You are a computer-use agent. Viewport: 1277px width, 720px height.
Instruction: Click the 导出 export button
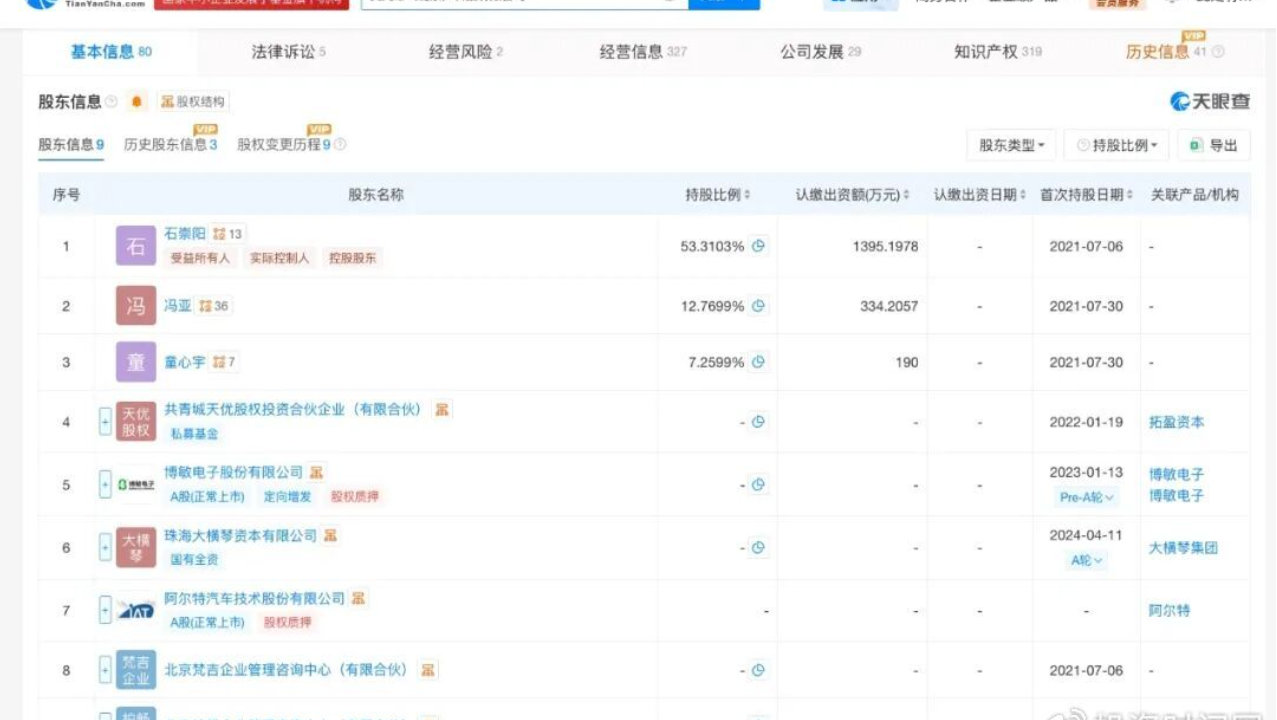point(1214,146)
